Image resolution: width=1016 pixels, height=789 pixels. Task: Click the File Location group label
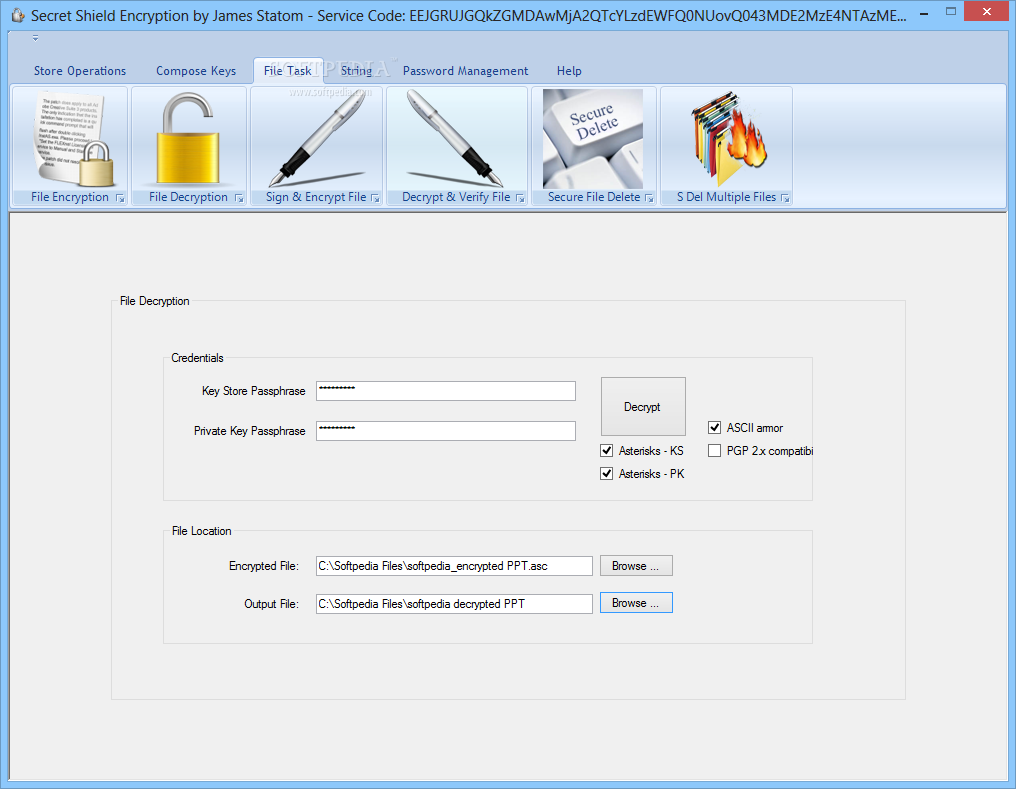pos(202,531)
